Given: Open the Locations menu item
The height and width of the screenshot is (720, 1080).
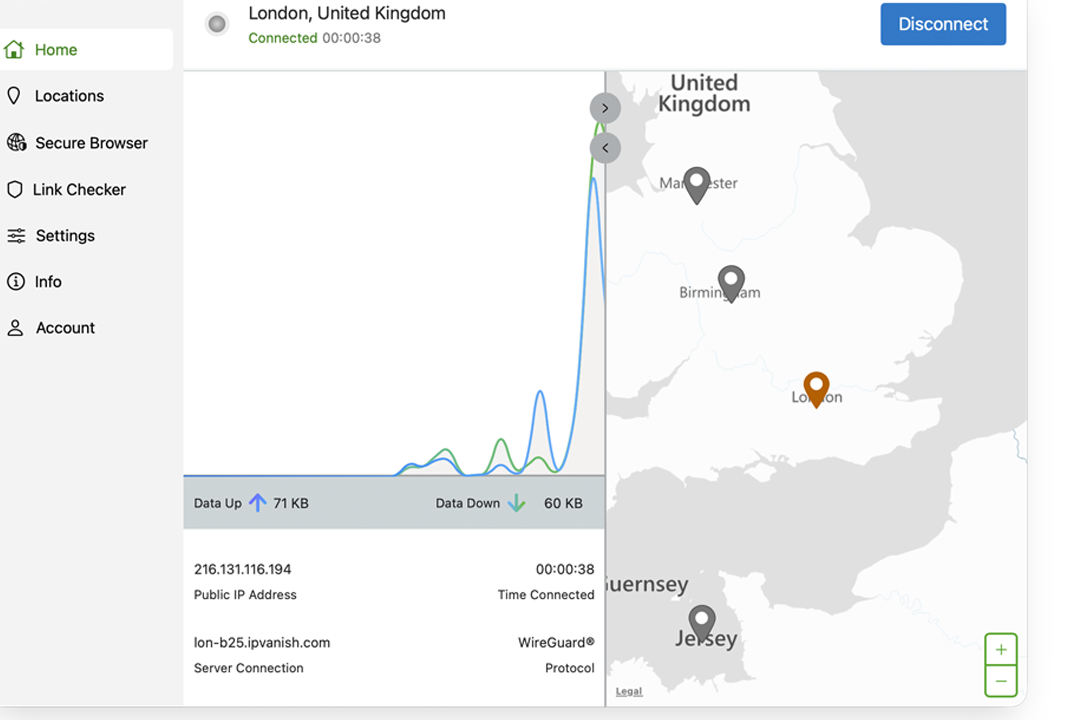Looking at the screenshot, I should [69, 96].
